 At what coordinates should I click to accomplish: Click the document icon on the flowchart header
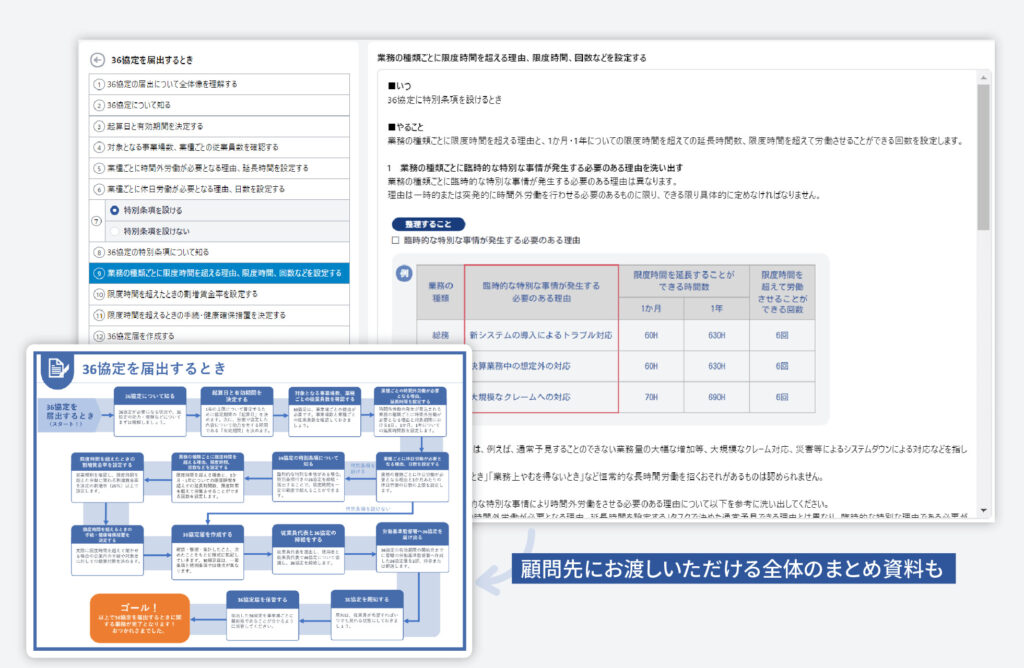tap(56, 369)
